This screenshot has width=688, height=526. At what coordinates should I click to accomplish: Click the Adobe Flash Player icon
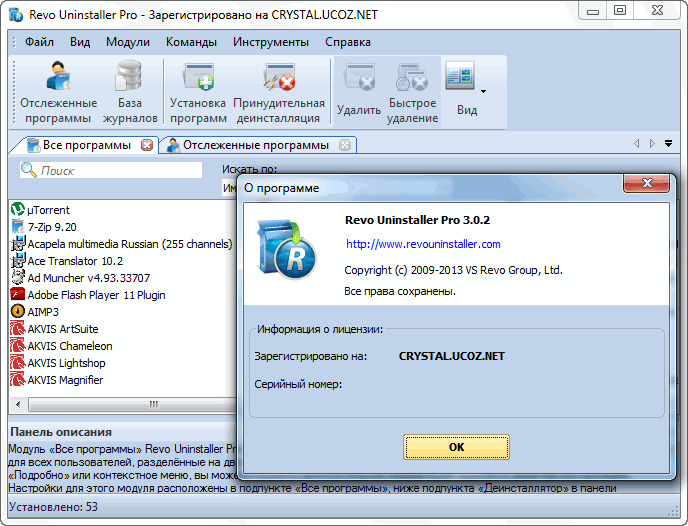coord(18,294)
